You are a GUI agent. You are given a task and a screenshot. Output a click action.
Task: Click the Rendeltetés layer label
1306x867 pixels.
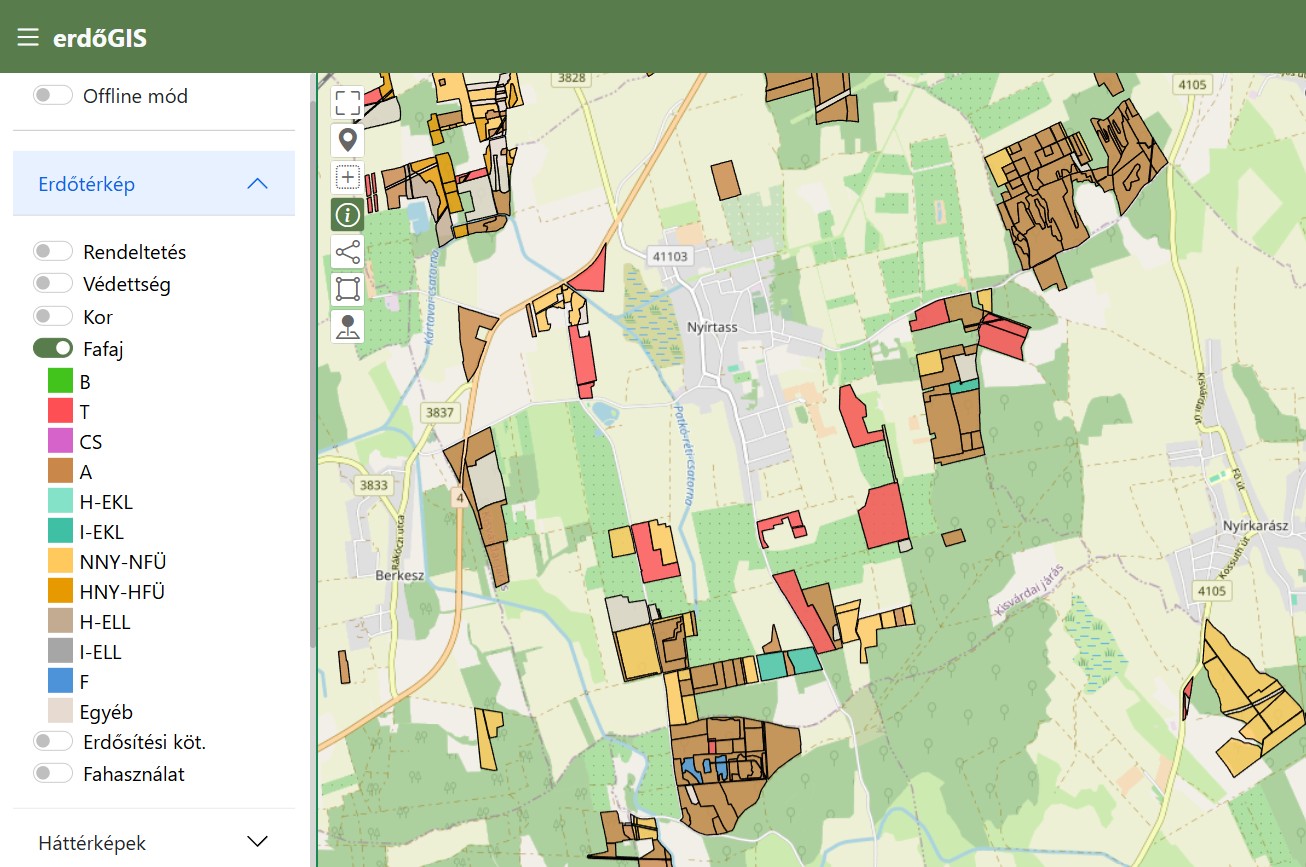pos(134,252)
